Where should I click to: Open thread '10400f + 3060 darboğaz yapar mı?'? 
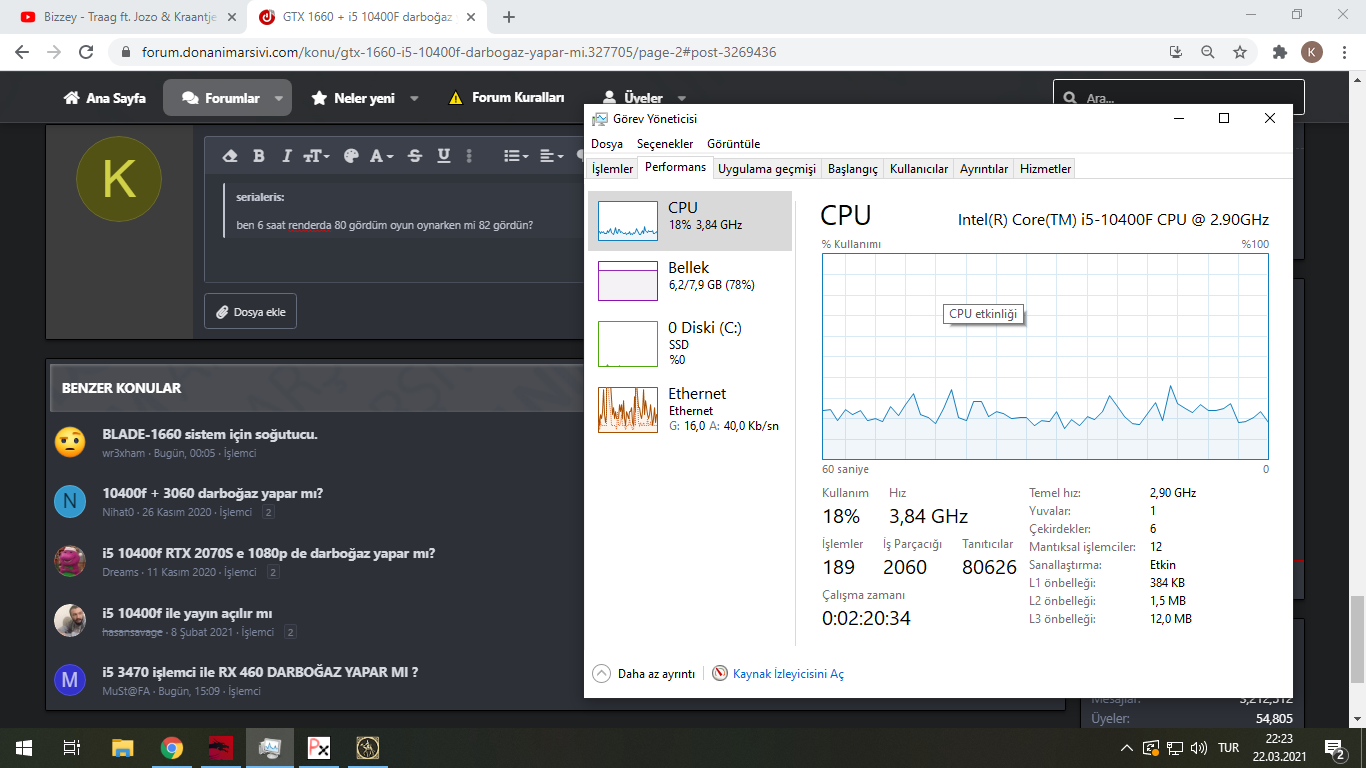point(212,493)
